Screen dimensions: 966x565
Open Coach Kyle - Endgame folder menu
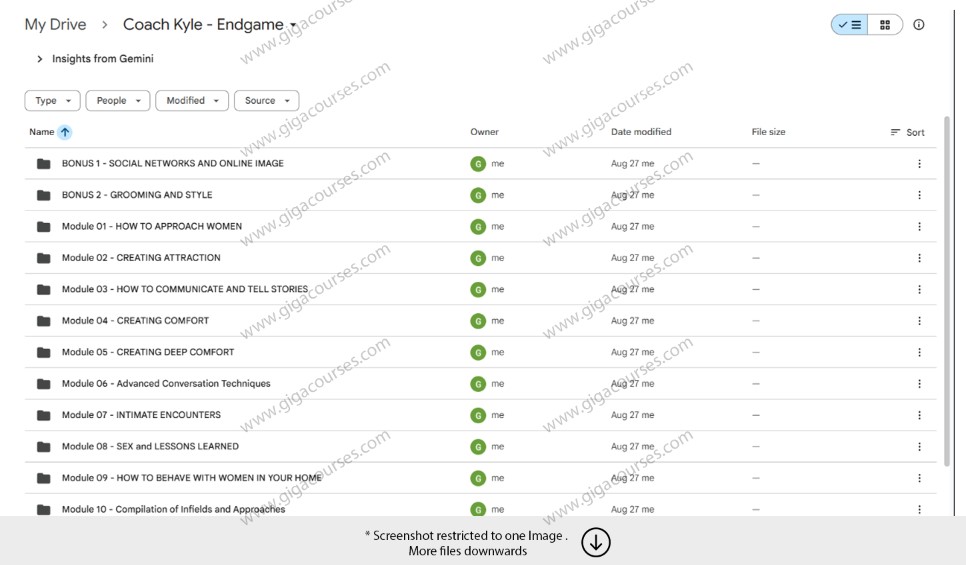click(210, 25)
